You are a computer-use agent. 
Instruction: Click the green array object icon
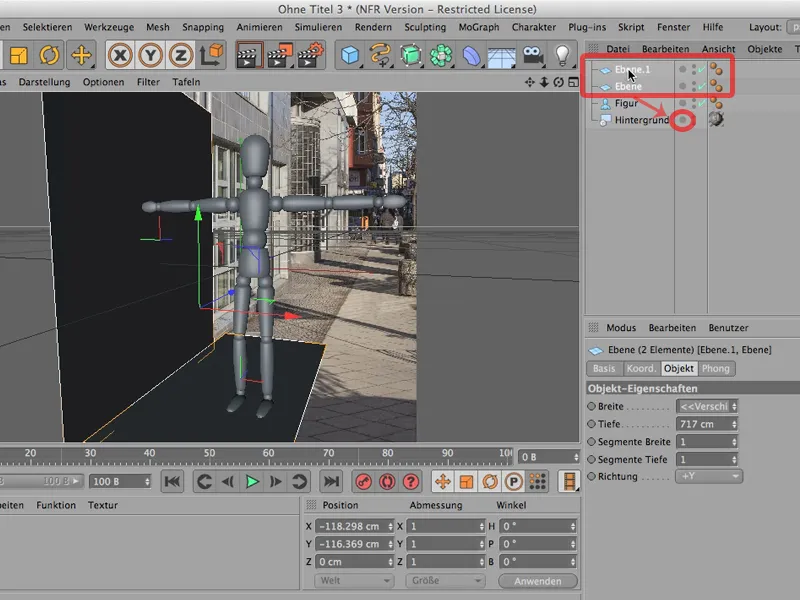pyautogui.click(x=441, y=55)
